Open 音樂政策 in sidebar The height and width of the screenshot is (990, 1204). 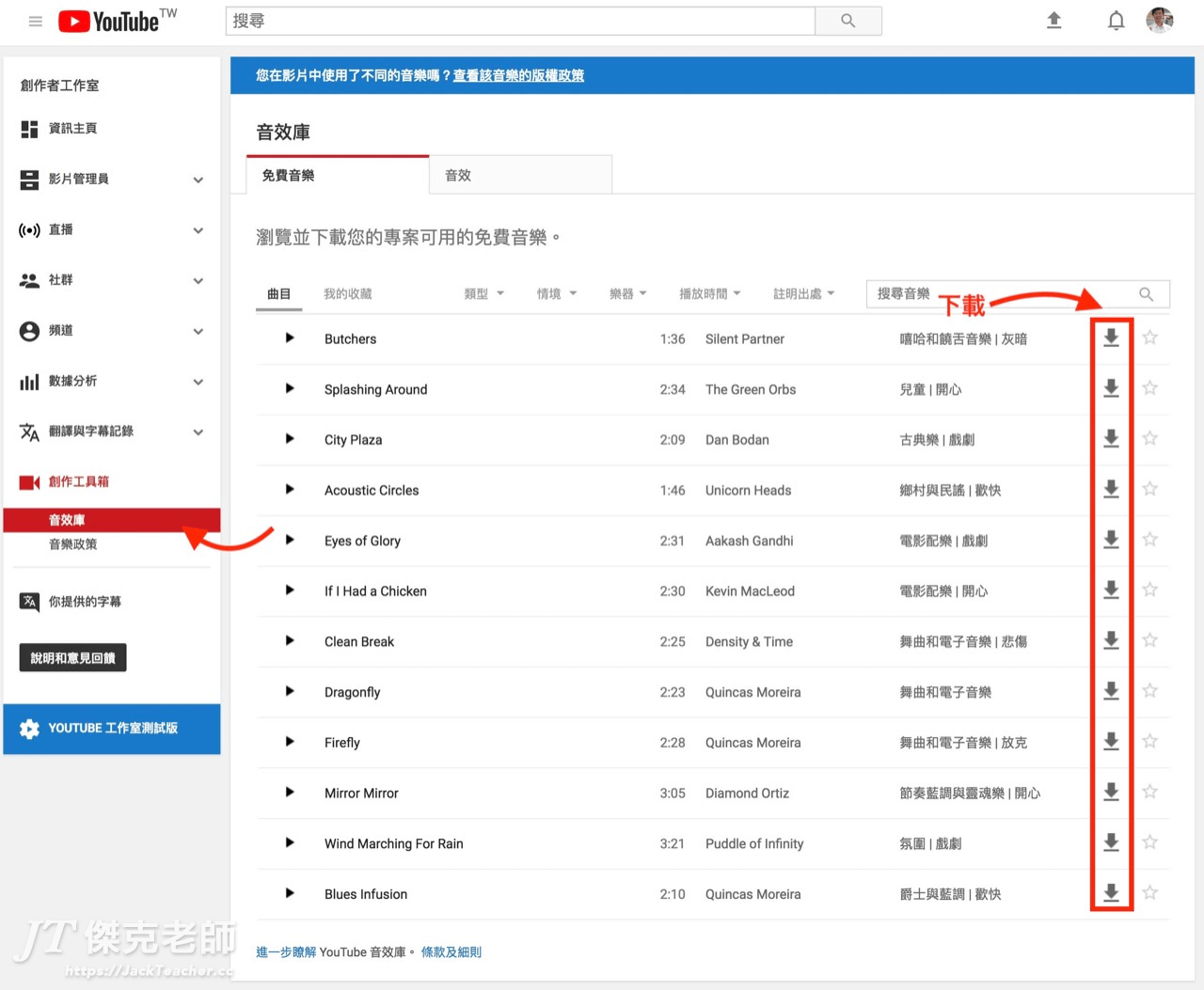pos(73,544)
